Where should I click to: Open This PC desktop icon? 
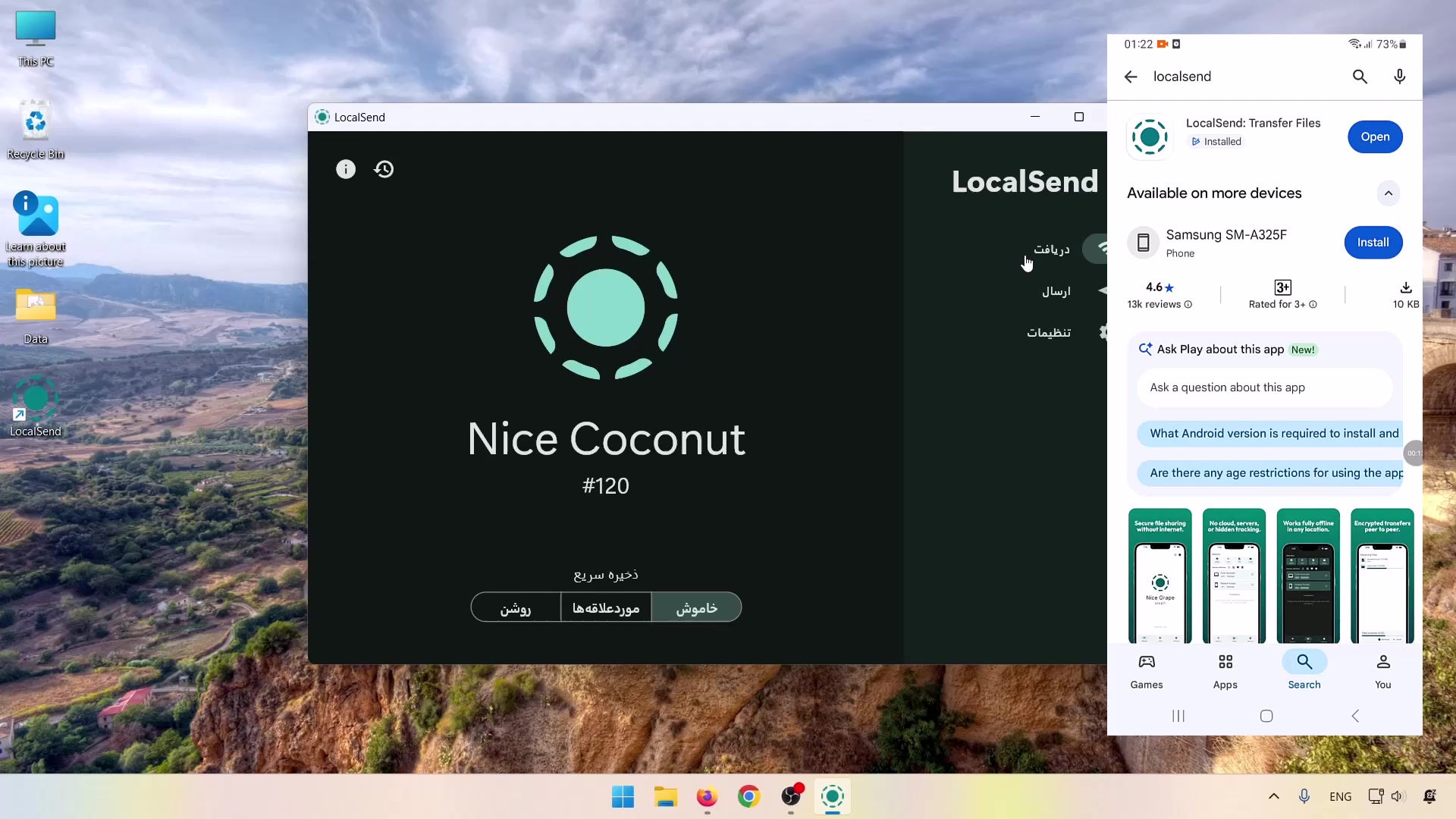pyautogui.click(x=36, y=39)
